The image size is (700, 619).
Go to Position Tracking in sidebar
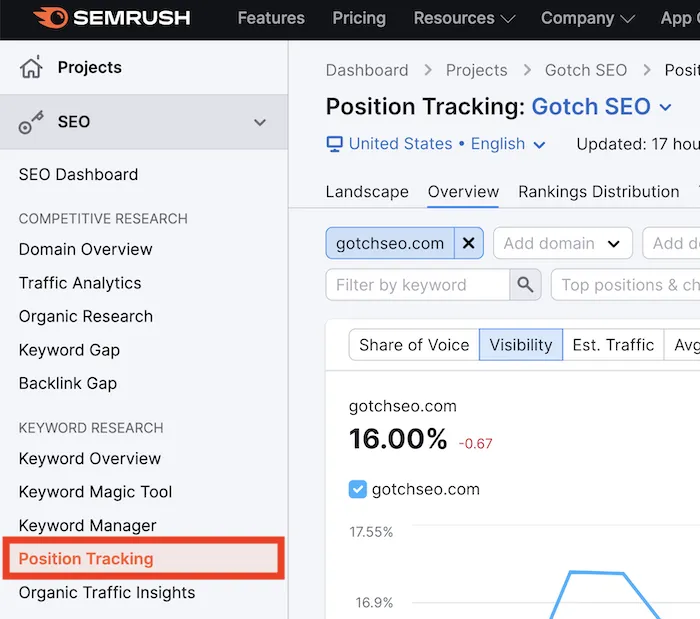[x=86, y=559]
